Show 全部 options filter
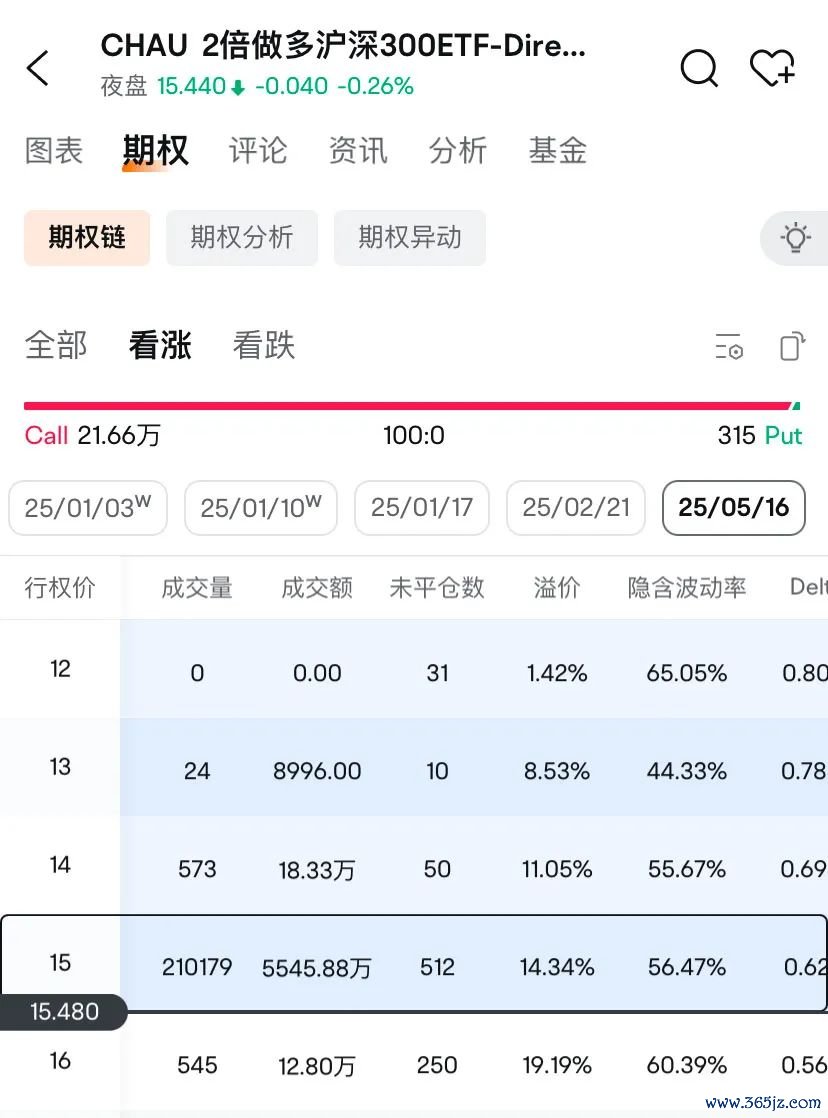This screenshot has height=1118, width=828. point(56,346)
